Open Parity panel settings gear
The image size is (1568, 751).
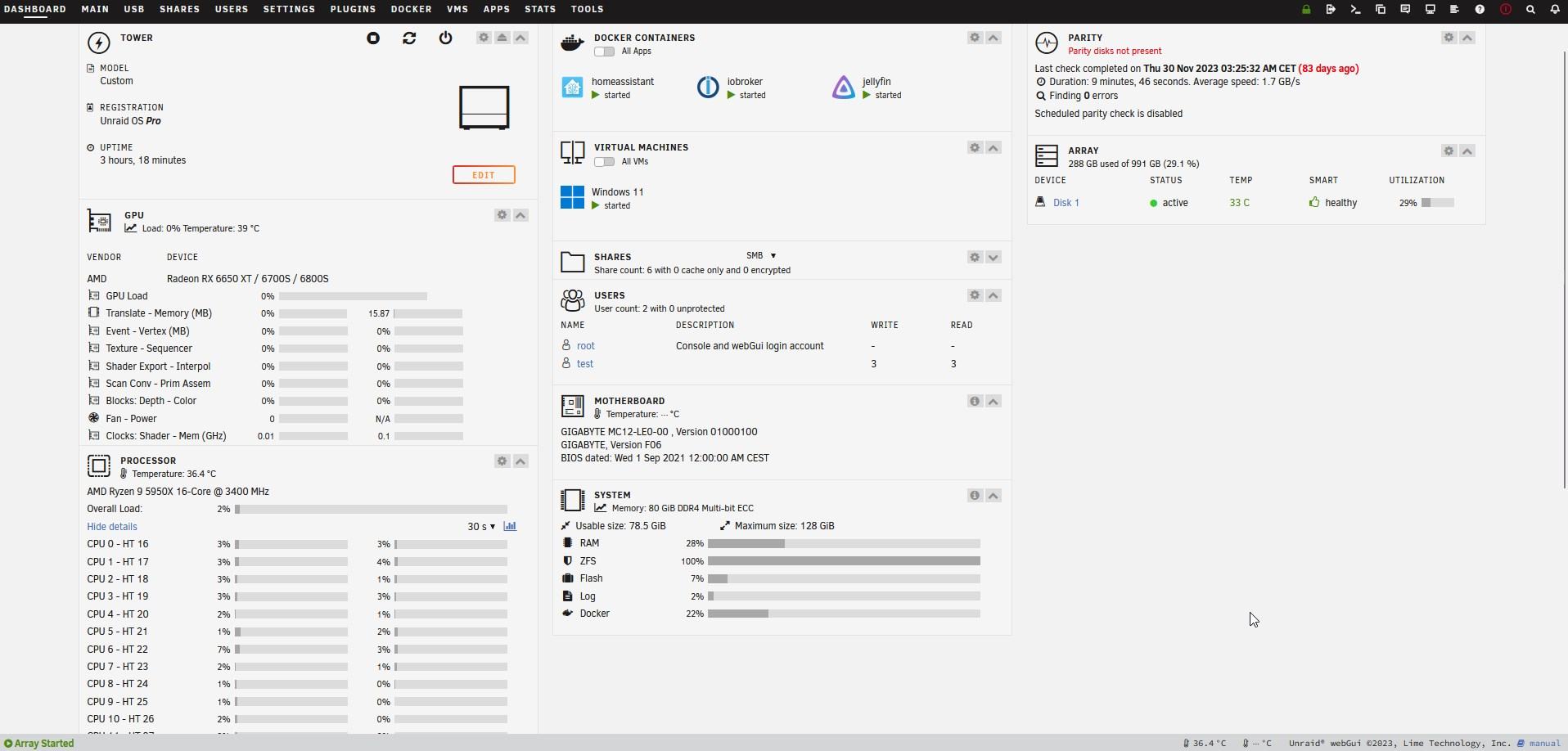[x=1449, y=38]
